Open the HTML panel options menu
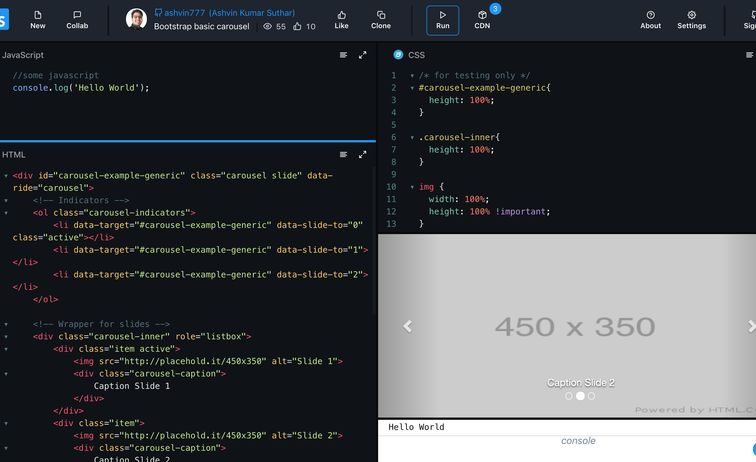The image size is (756, 462). [343, 155]
